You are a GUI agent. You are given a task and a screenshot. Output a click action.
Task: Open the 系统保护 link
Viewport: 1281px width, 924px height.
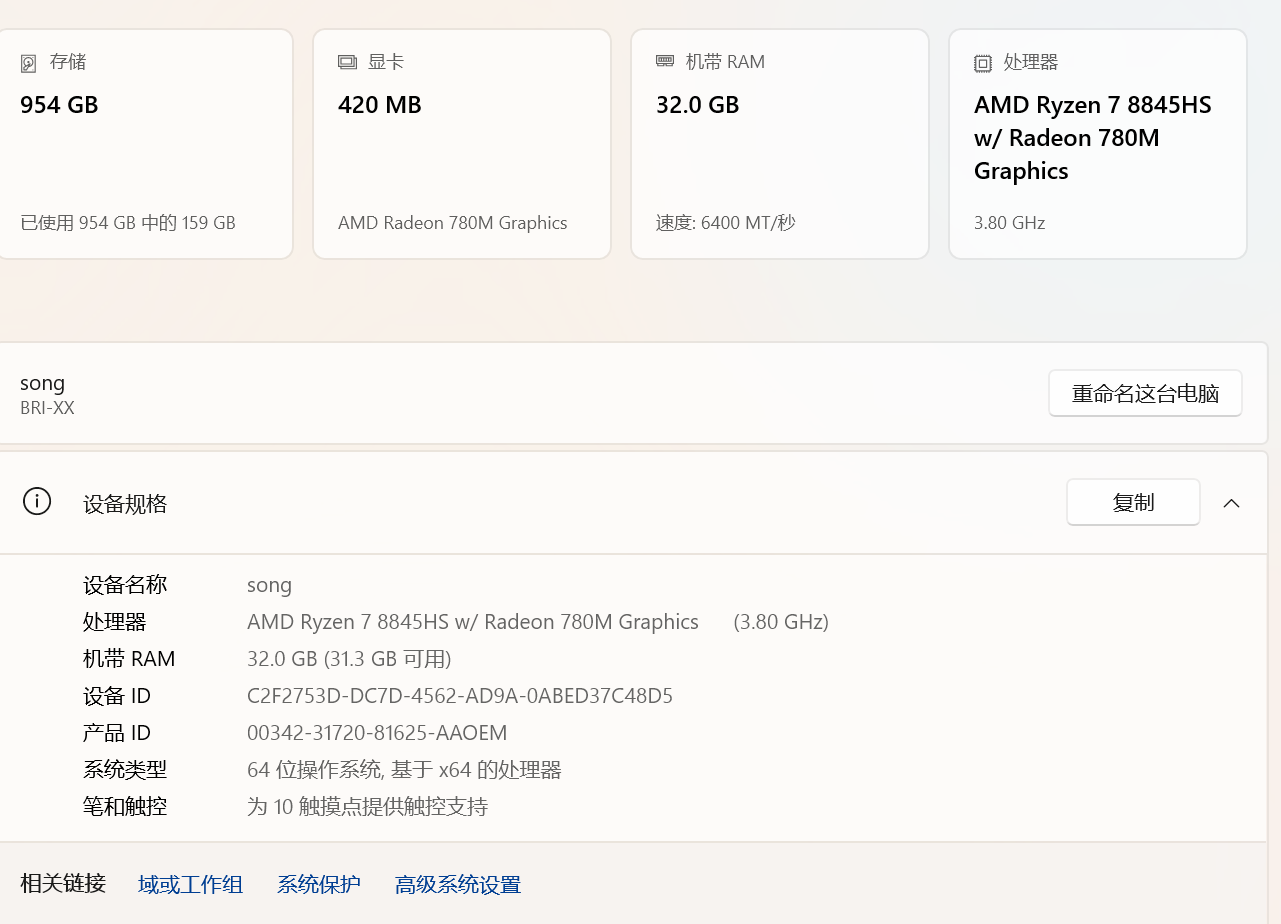(x=319, y=884)
